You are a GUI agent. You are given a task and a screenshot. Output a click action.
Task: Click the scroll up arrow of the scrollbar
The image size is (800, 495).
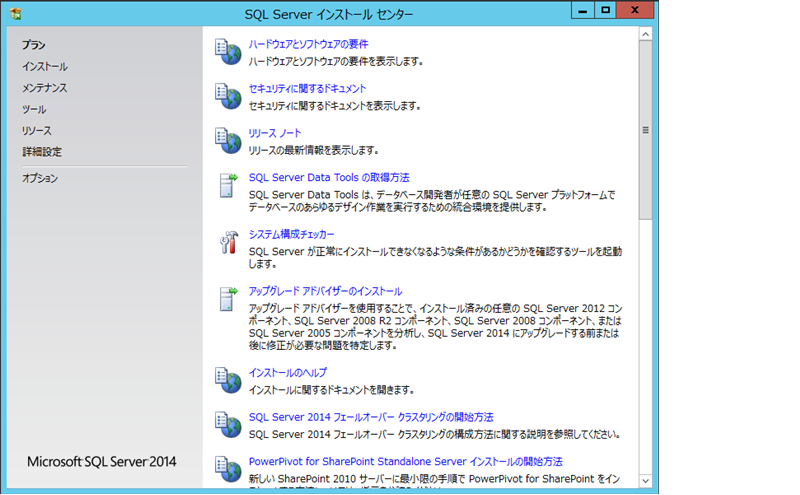[645, 34]
